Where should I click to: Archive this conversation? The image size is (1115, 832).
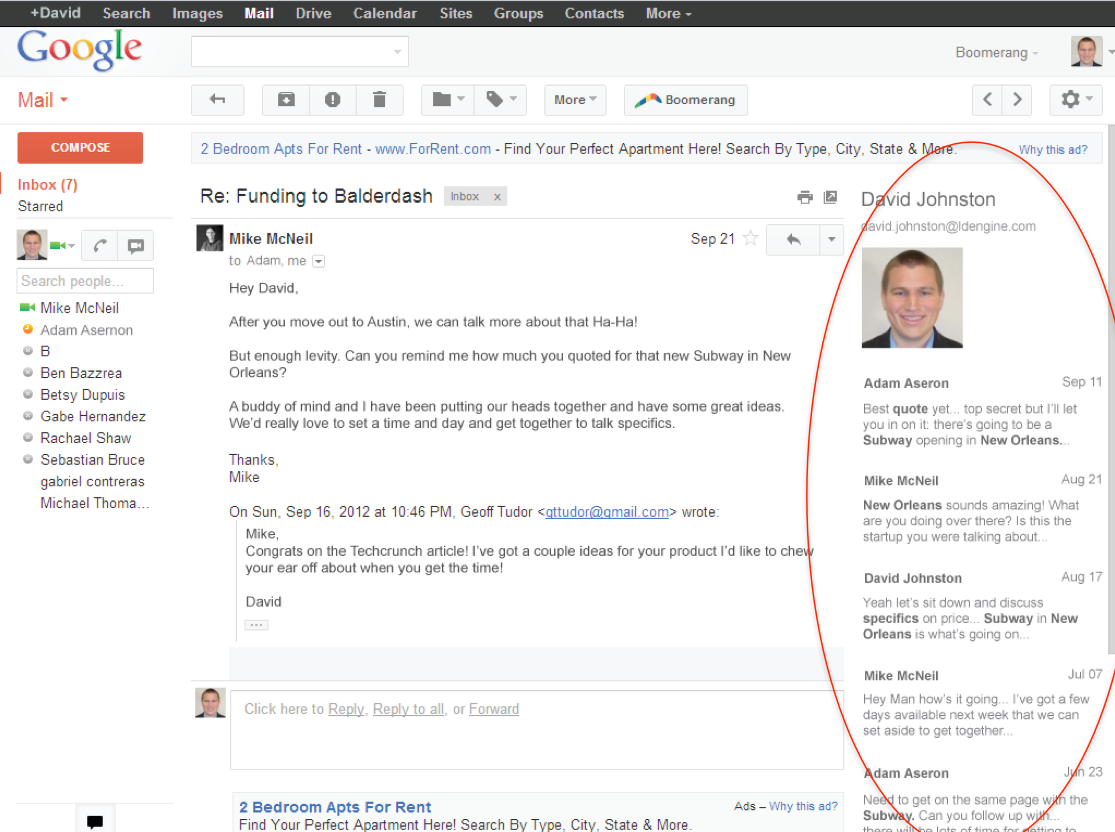[x=286, y=100]
